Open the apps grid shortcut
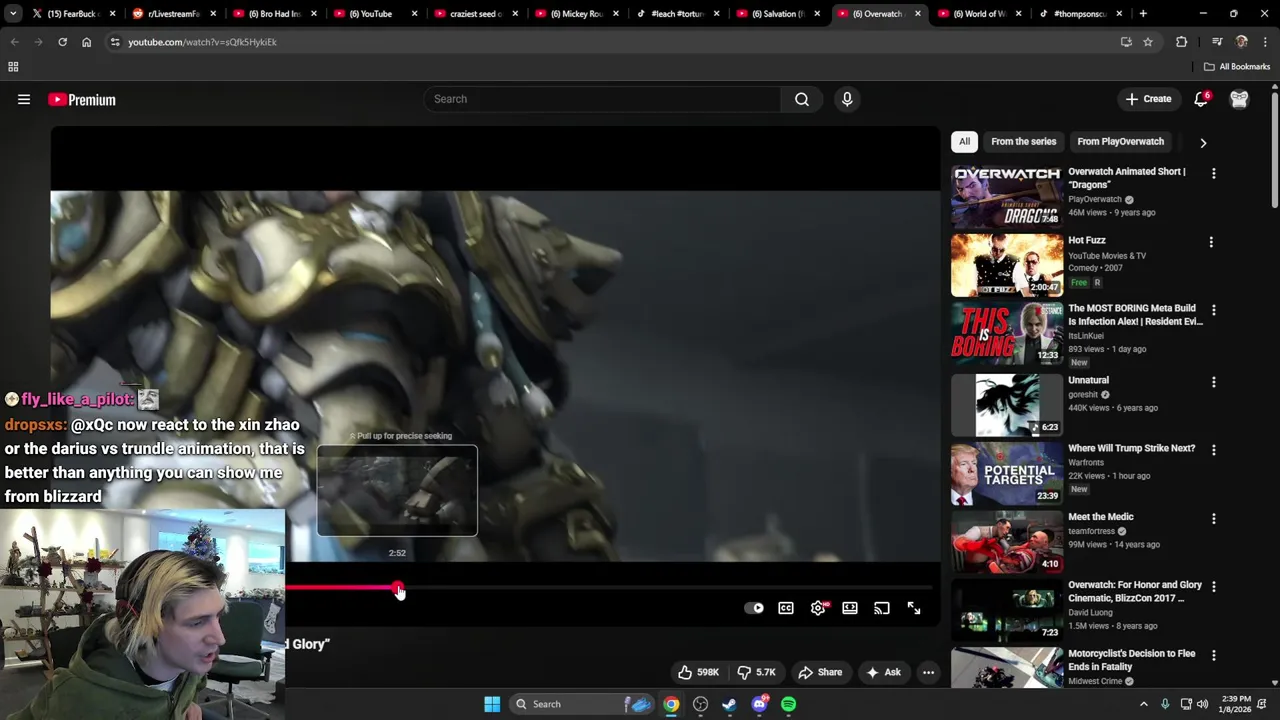The image size is (1280, 720). [x=13, y=67]
